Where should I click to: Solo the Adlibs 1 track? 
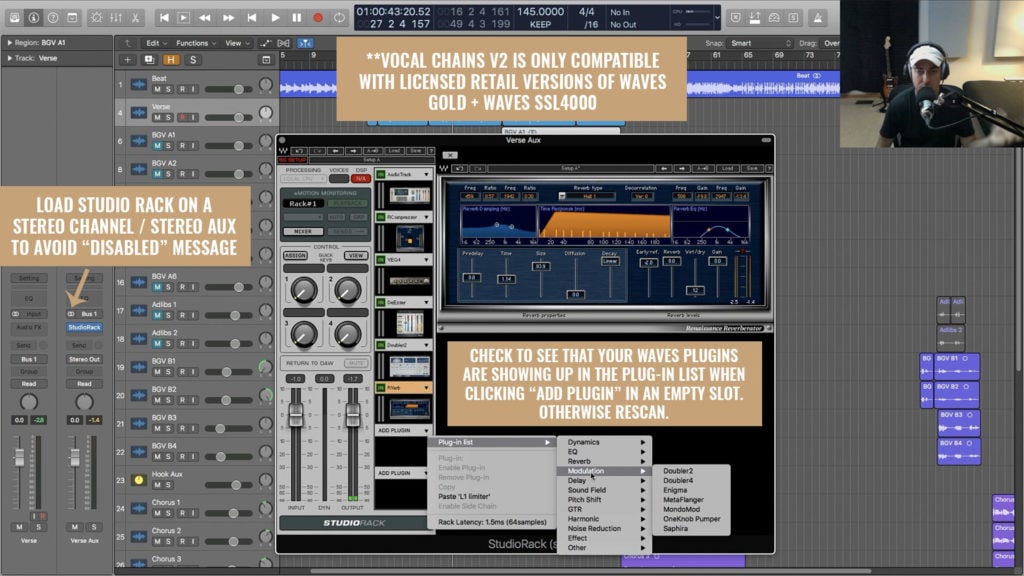click(168, 315)
